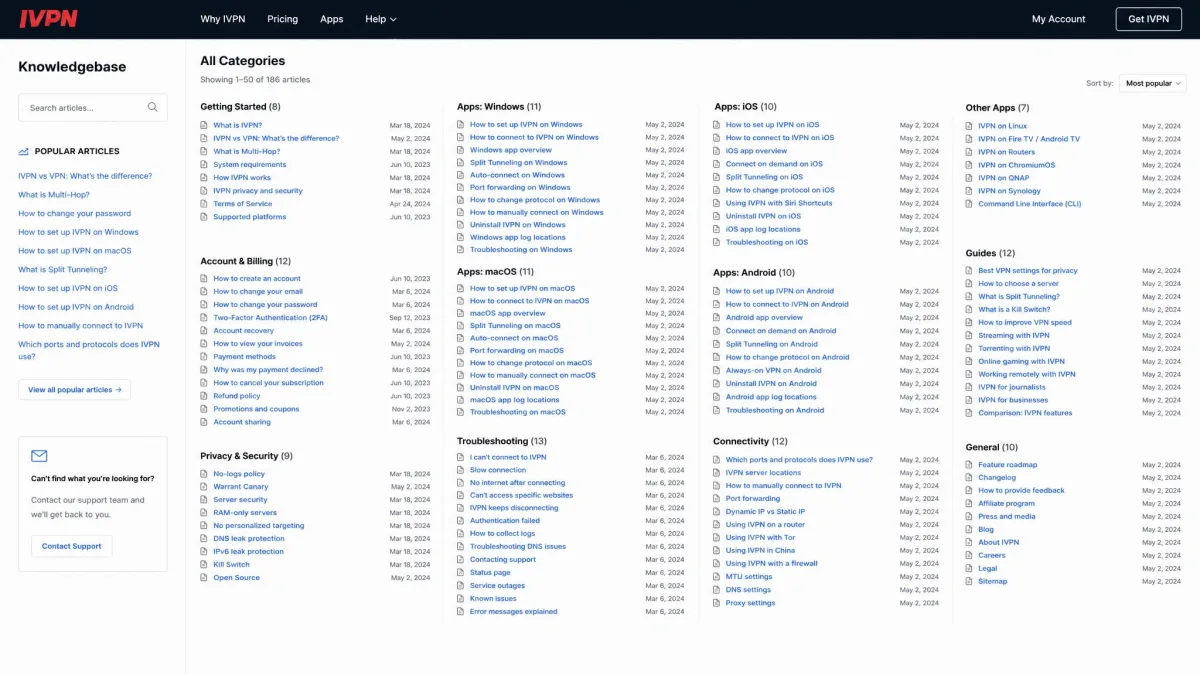The width and height of the screenshot is (1200, 675).
Task: Click document icon beside 'Uninstall IVPN on macOS'
Action: [x=461, y=388]
